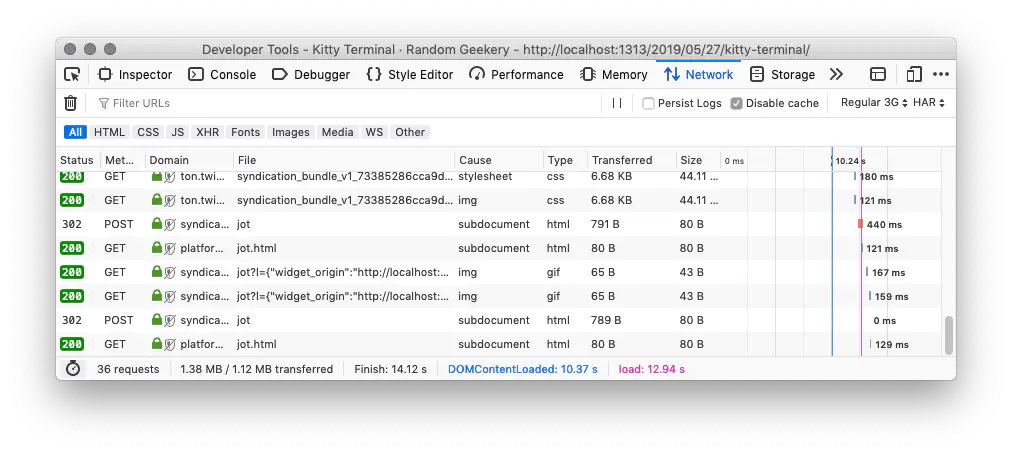Switch to the Console tab
The width and height of the screenshot is (1012, 454).
[x=222, y=74]
